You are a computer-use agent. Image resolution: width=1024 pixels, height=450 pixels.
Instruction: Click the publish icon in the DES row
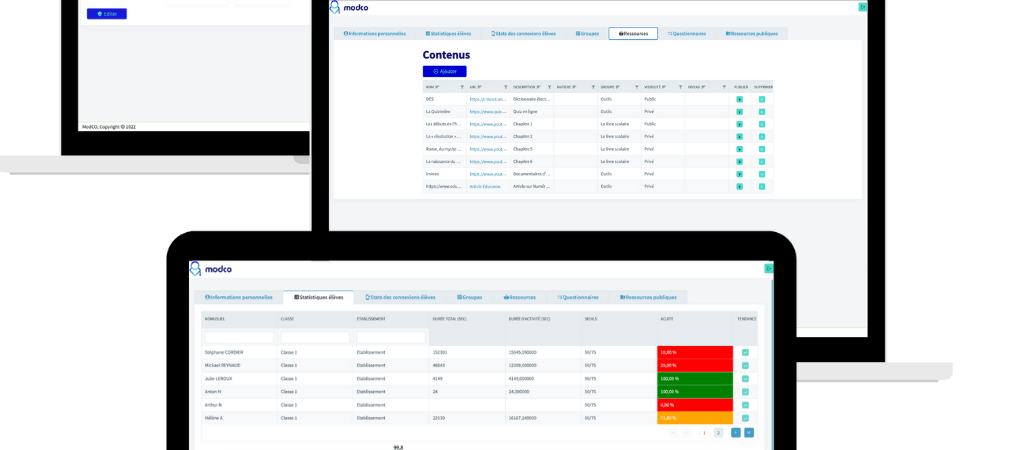click(740, 99)
